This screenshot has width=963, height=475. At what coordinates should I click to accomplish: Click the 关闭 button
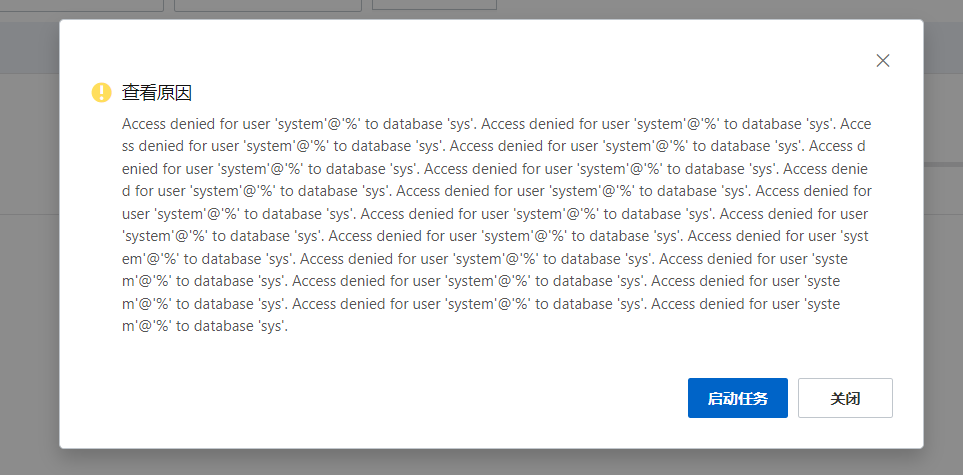(x=845, y=398)
